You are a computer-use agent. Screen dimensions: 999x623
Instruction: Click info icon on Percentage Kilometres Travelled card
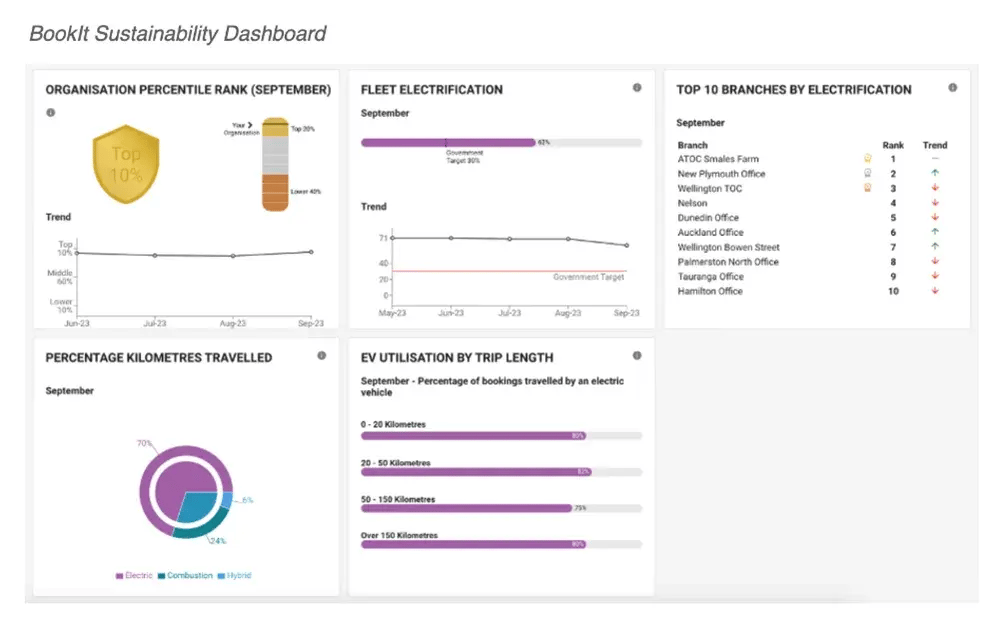(x=321, y=356)
